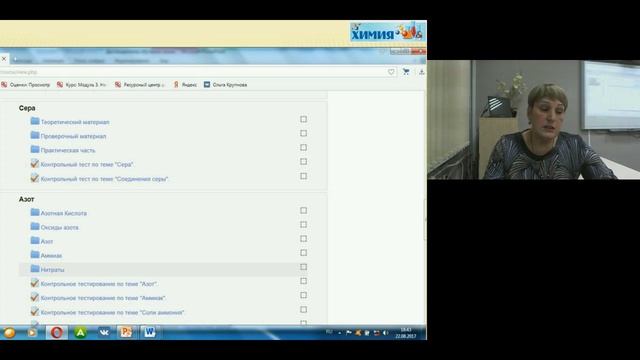Click the Химия logo banner

(387, 32)
